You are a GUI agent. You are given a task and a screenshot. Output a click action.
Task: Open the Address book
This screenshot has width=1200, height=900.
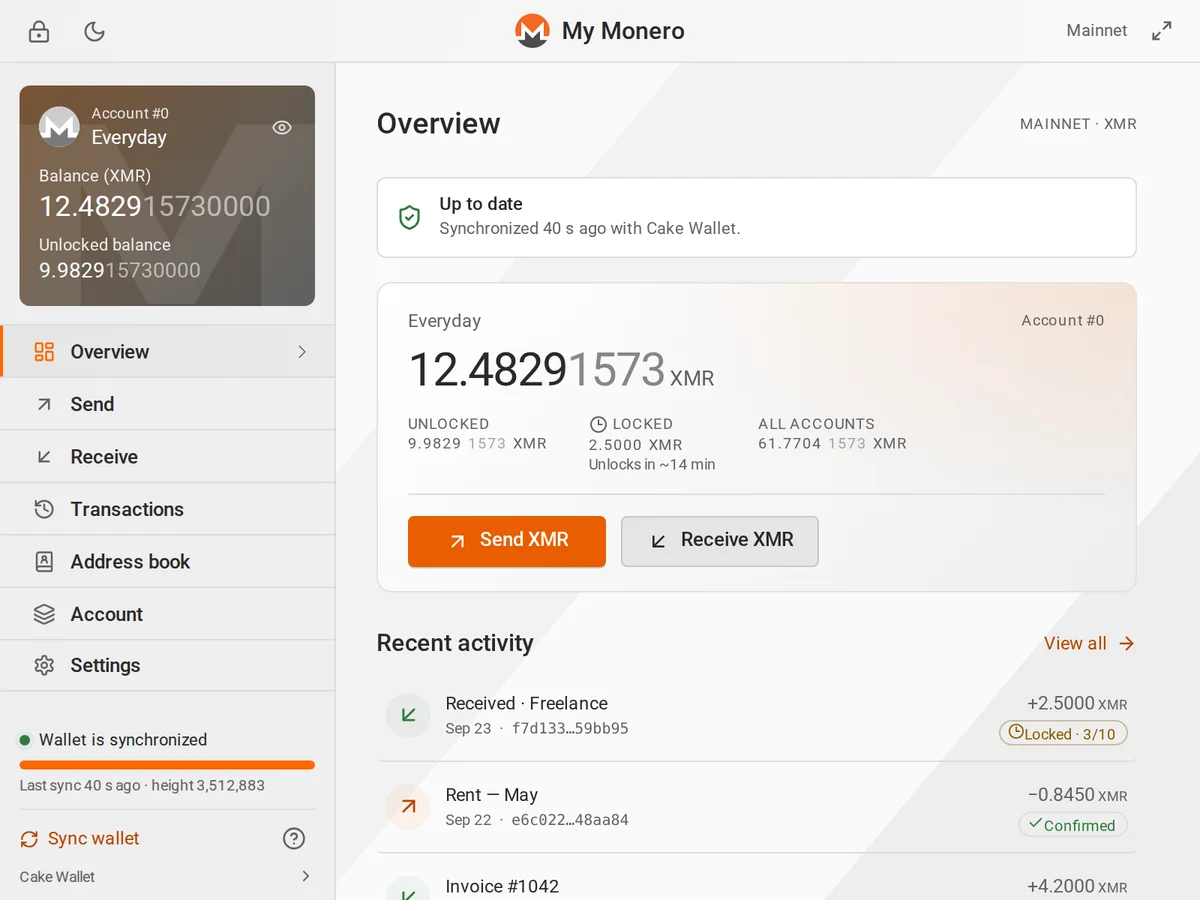pyautogui.click(x=168, y=562)
